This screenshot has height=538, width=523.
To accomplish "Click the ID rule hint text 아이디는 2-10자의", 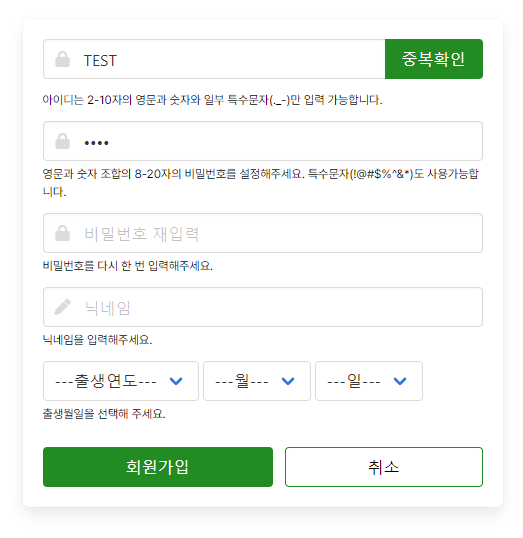I will coord(212,100).
